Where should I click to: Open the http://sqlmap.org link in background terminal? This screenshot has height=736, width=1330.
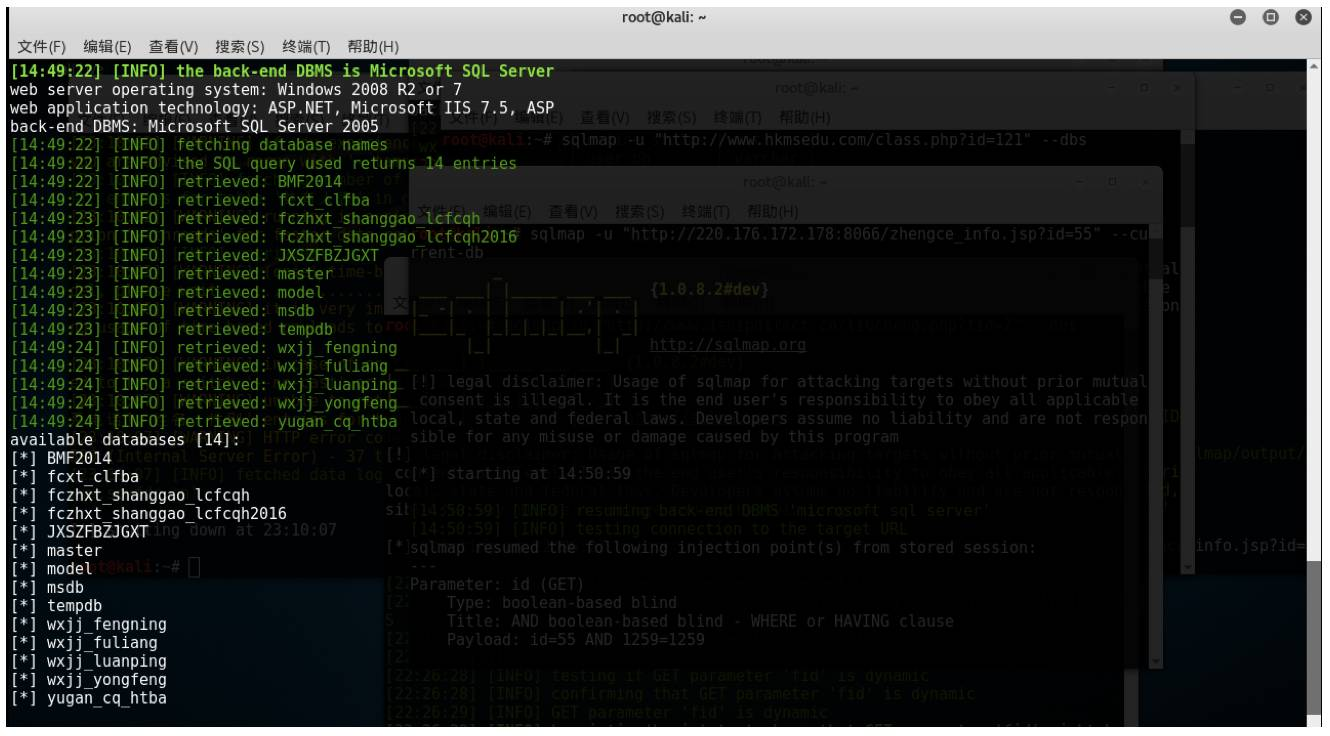pos(727,345)
